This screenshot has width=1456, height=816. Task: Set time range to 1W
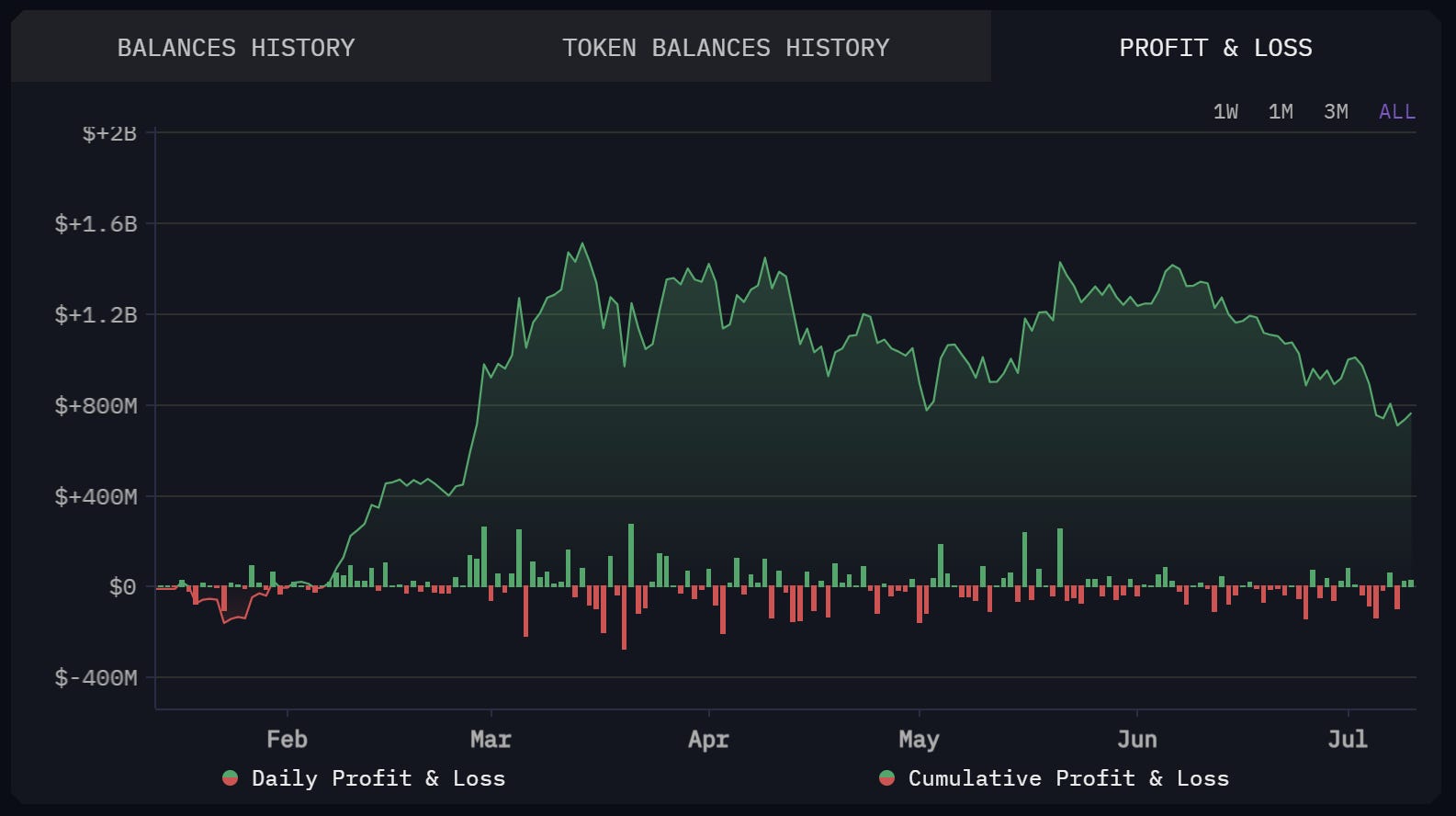[x=1225, y=112]
